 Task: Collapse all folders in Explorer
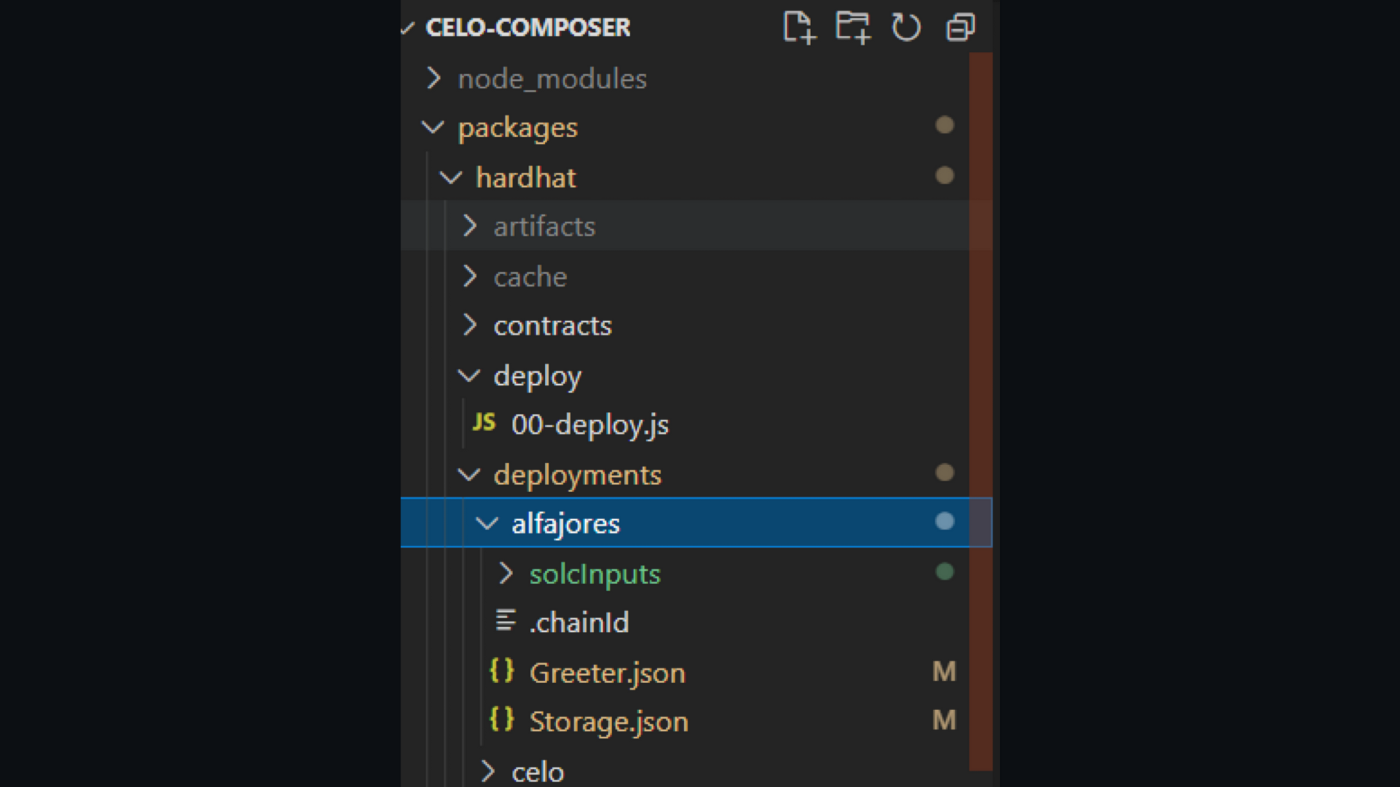point(960,27)
